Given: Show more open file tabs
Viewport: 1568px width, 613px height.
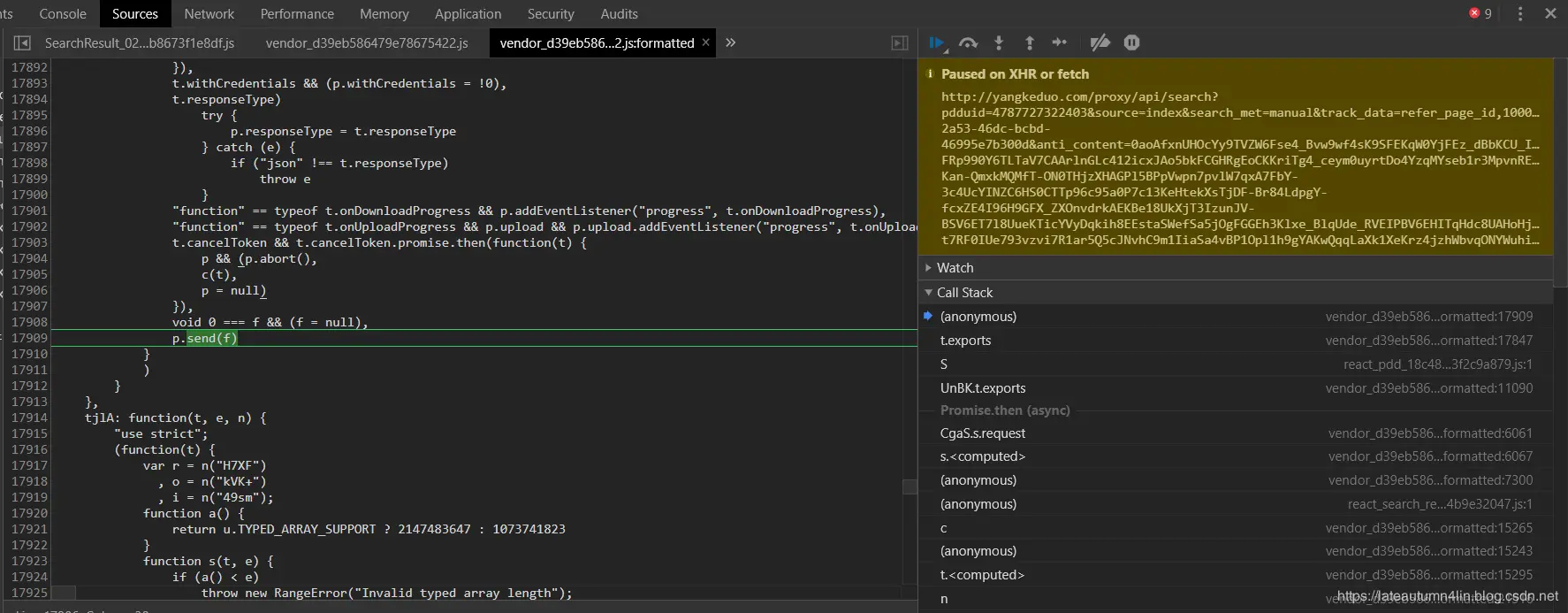Looking at the screenshot, I should [731, 42].
